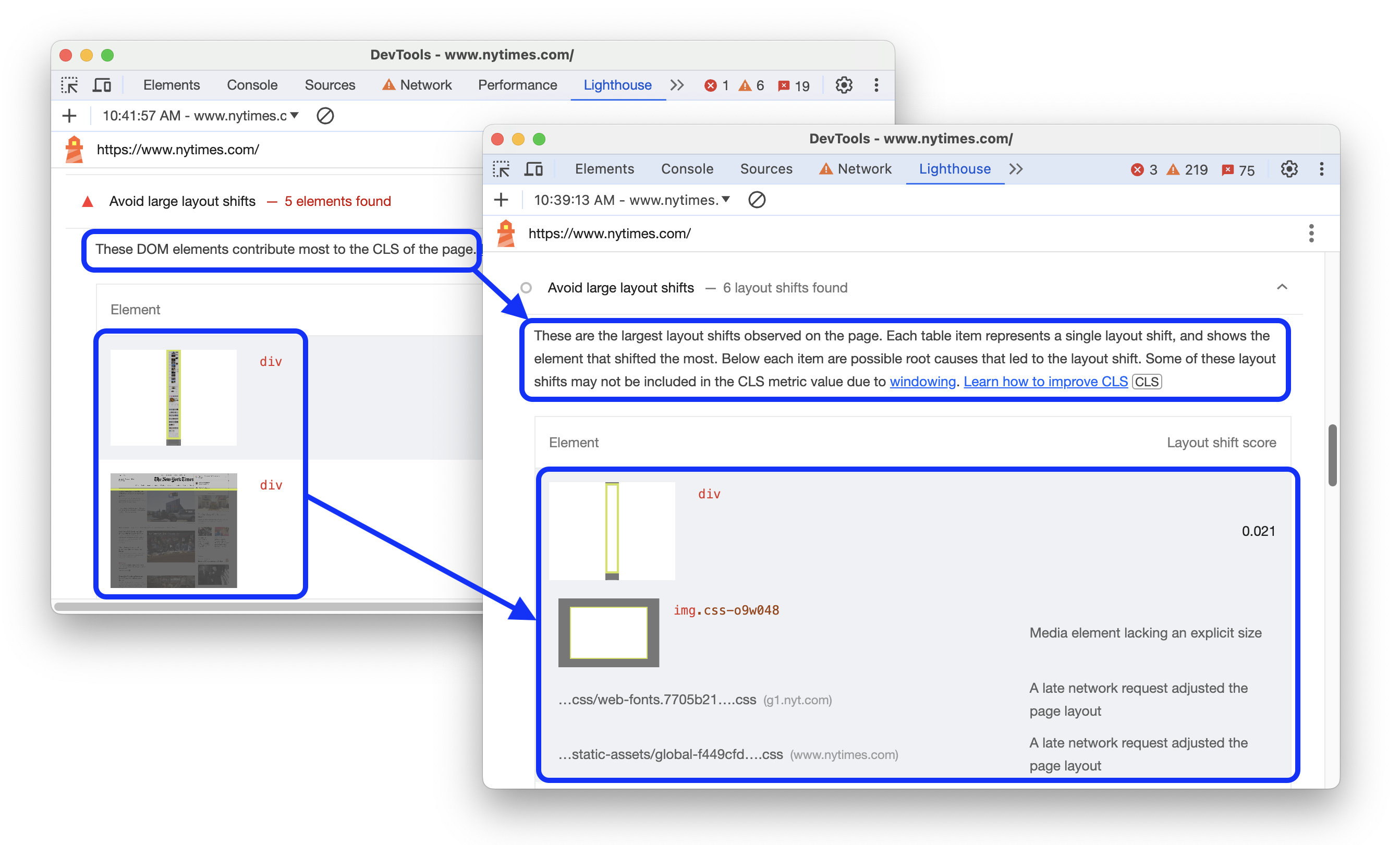
Task: Click the Elements tab in foreground DevTools
Action: [604, 168]
